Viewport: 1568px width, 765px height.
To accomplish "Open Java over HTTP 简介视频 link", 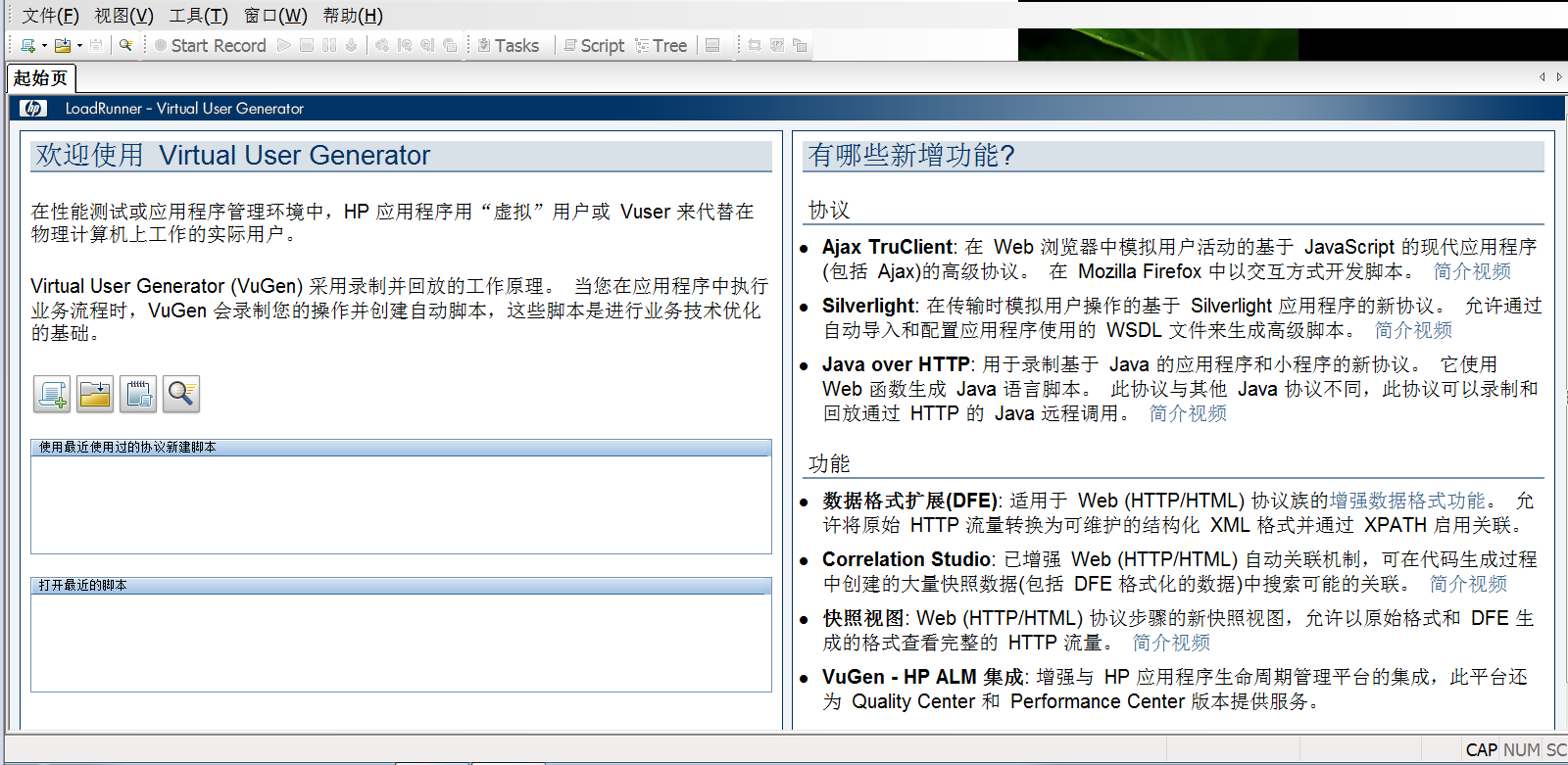I will (1188, 413).
